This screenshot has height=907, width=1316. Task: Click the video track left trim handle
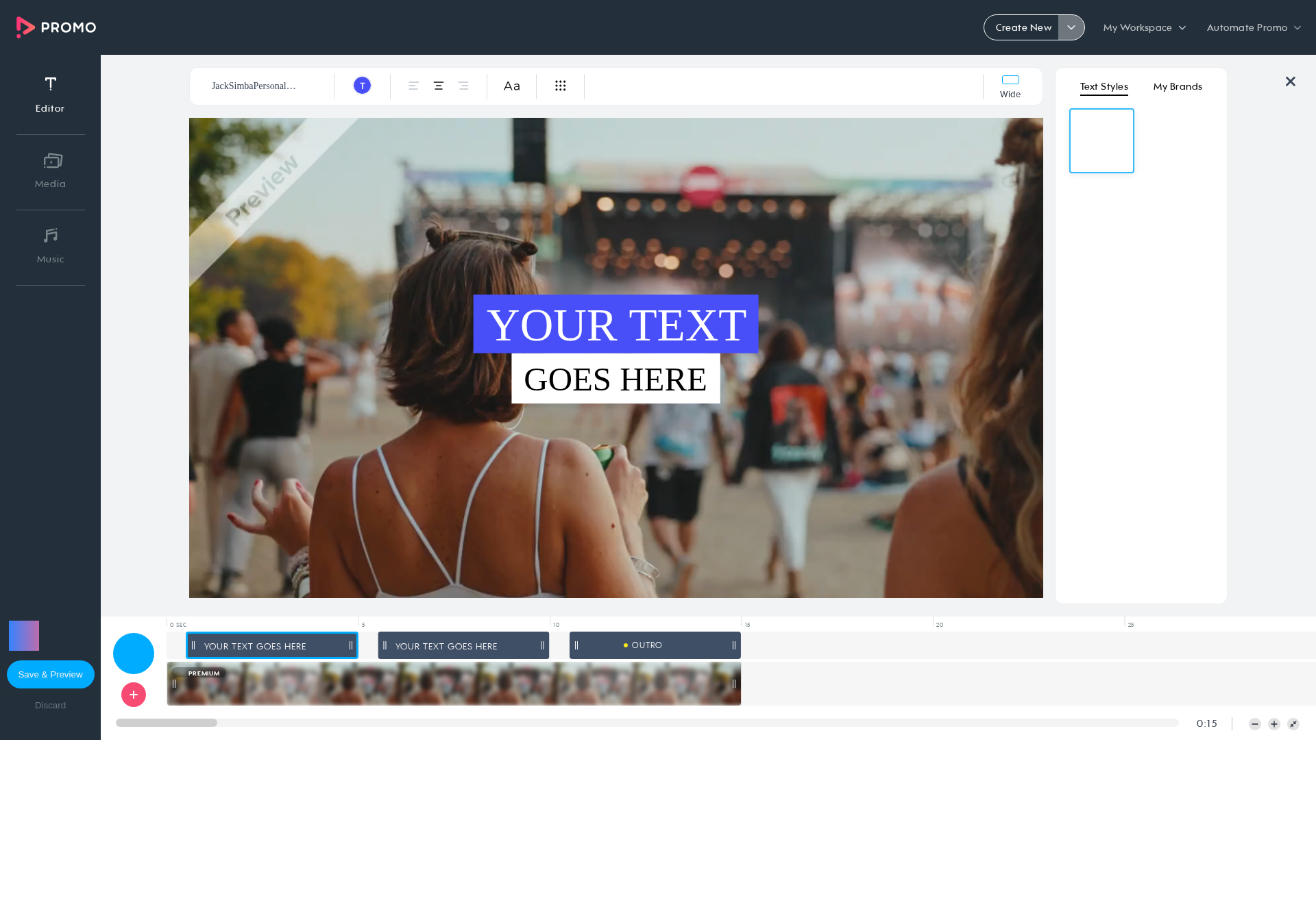tap(174, 684)
